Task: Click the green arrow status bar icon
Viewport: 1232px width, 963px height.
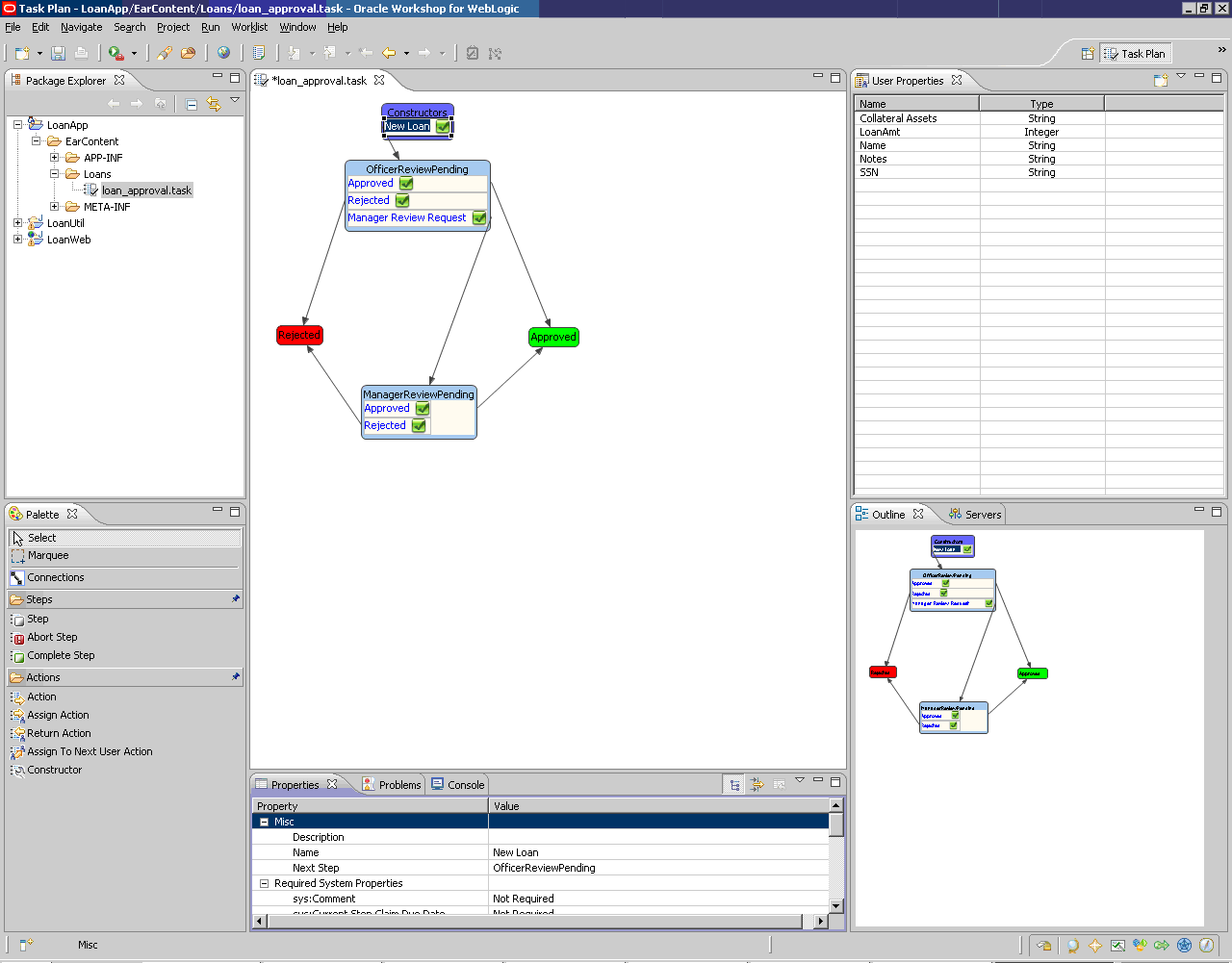Action: tap(1162, 946)
